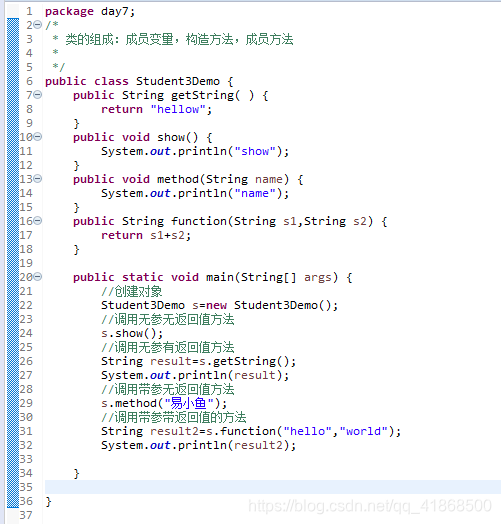The height and width of the screenshot is (524, 501).
Task: Click the "hello" argument on line 31
Action: click(x=307, y=431)
